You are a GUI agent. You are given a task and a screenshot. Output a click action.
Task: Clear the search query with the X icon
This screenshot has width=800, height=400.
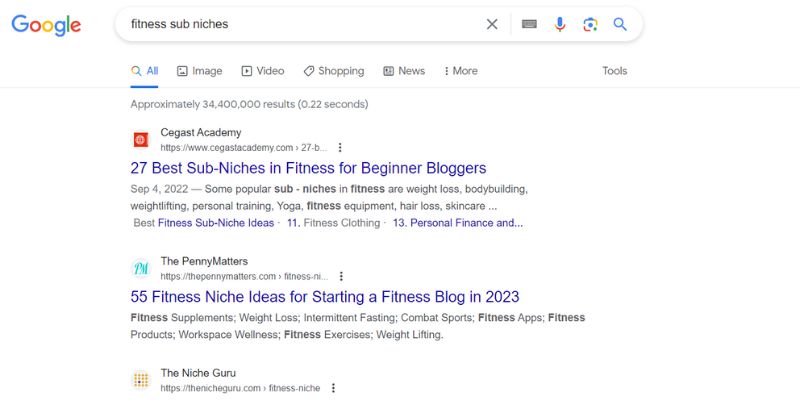coord(492,24)
